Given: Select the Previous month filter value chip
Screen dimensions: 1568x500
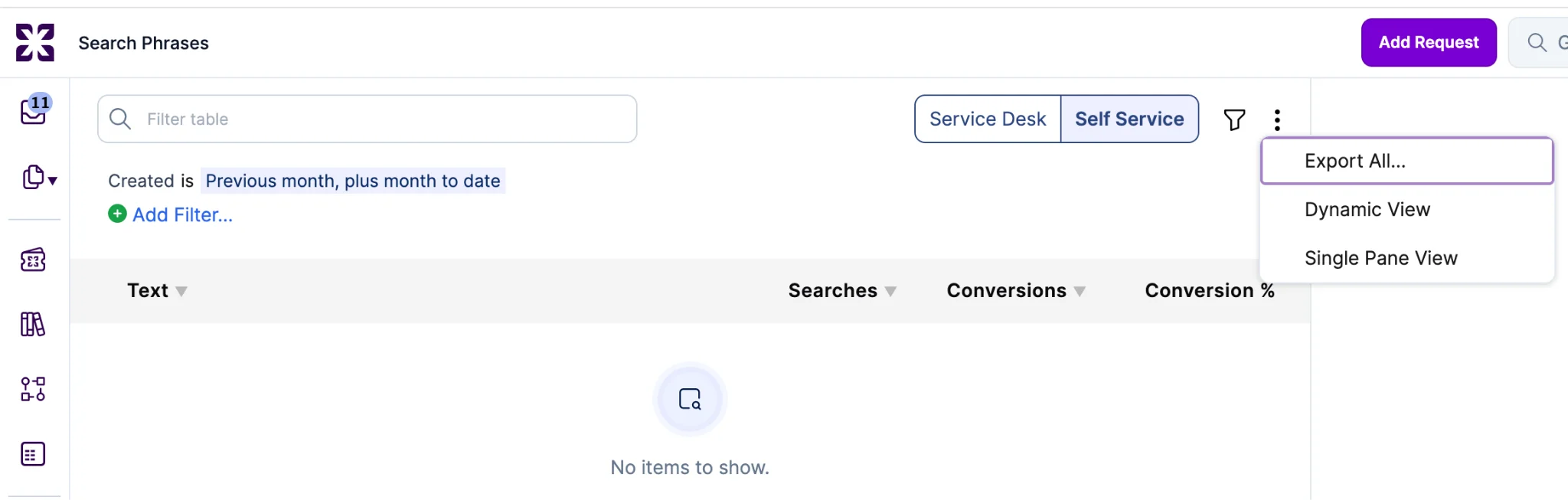Looking at the screenshot, I should pos(353,181).
